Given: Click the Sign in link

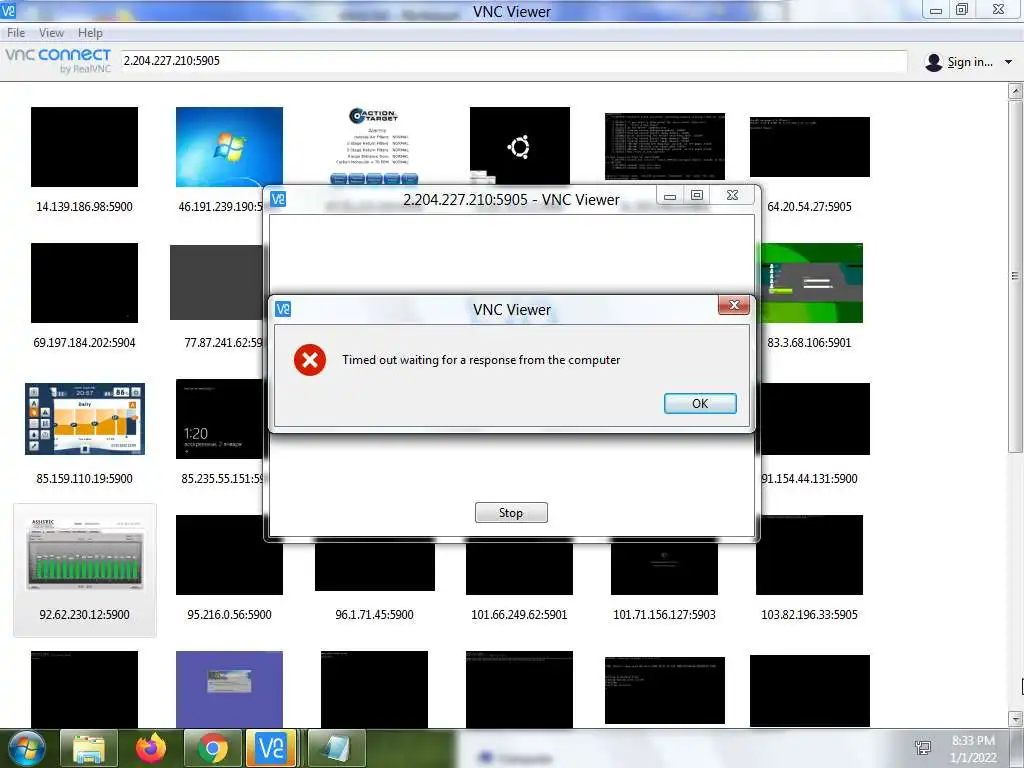Looking at the screenshot, I should [x=970, y=62].
